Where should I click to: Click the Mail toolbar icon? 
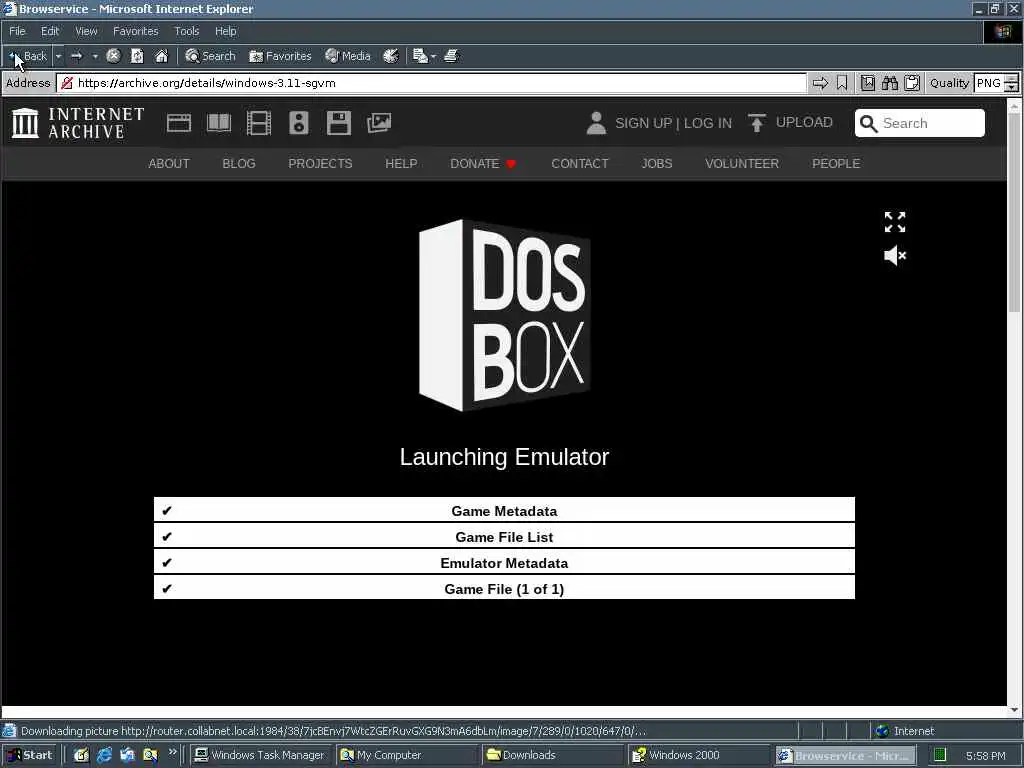(420, 56)
